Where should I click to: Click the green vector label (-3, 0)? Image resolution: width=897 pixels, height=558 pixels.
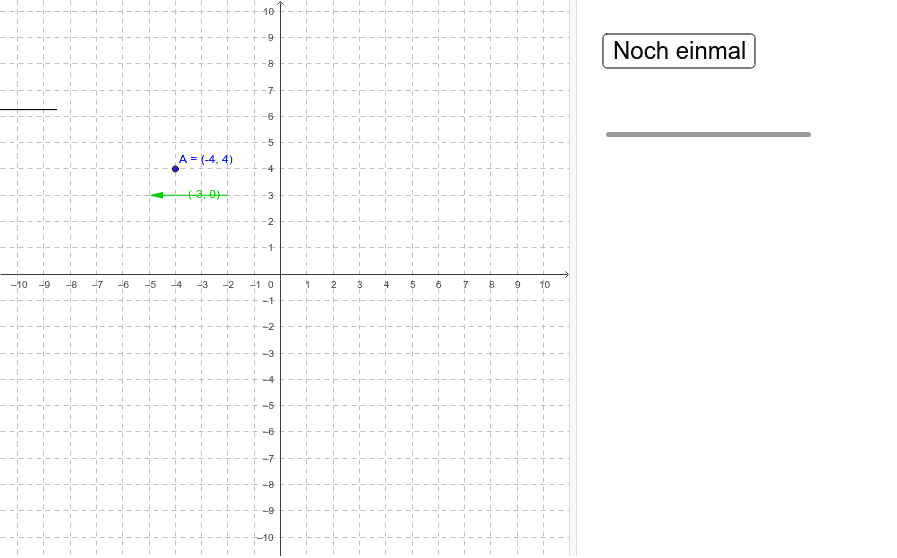204,195
